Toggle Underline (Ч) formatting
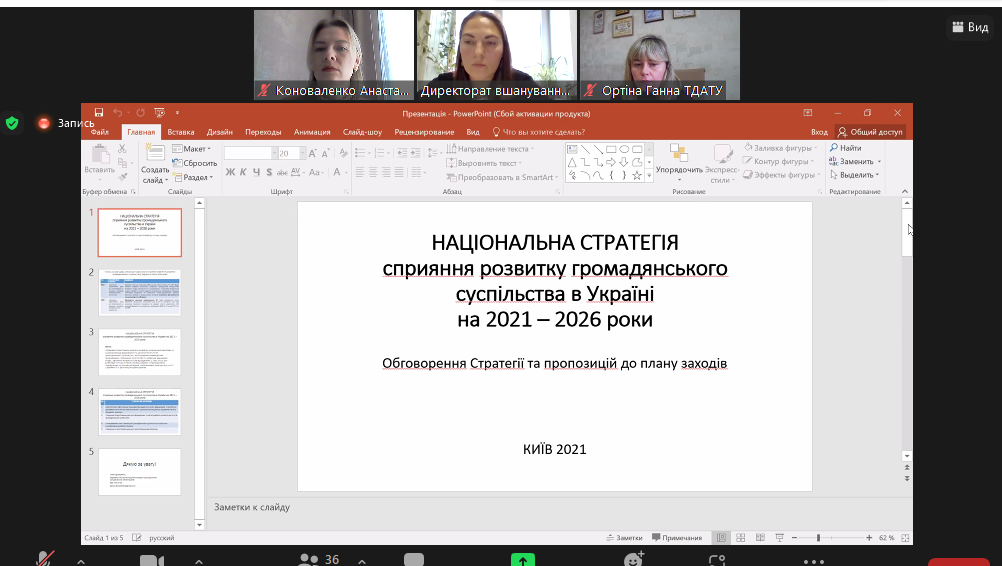Viewport: 1002px width, 566px height. [x=256, y=172]
